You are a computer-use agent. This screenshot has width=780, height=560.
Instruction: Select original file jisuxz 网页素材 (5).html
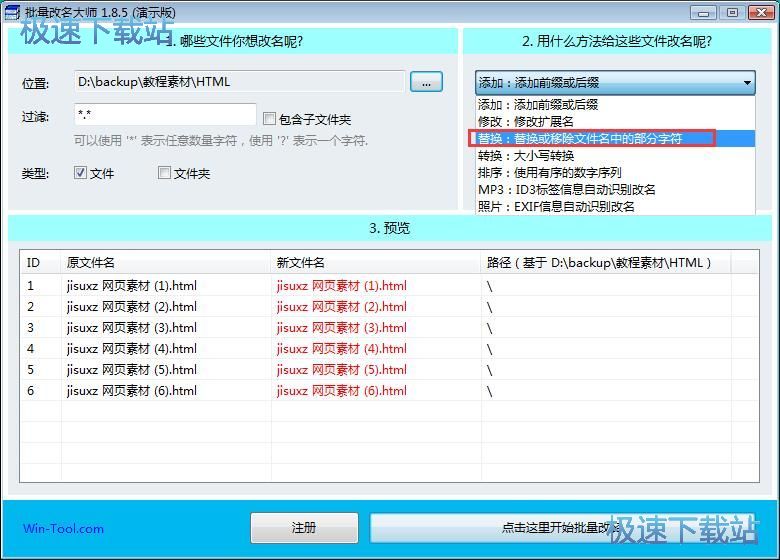[132, 370]
